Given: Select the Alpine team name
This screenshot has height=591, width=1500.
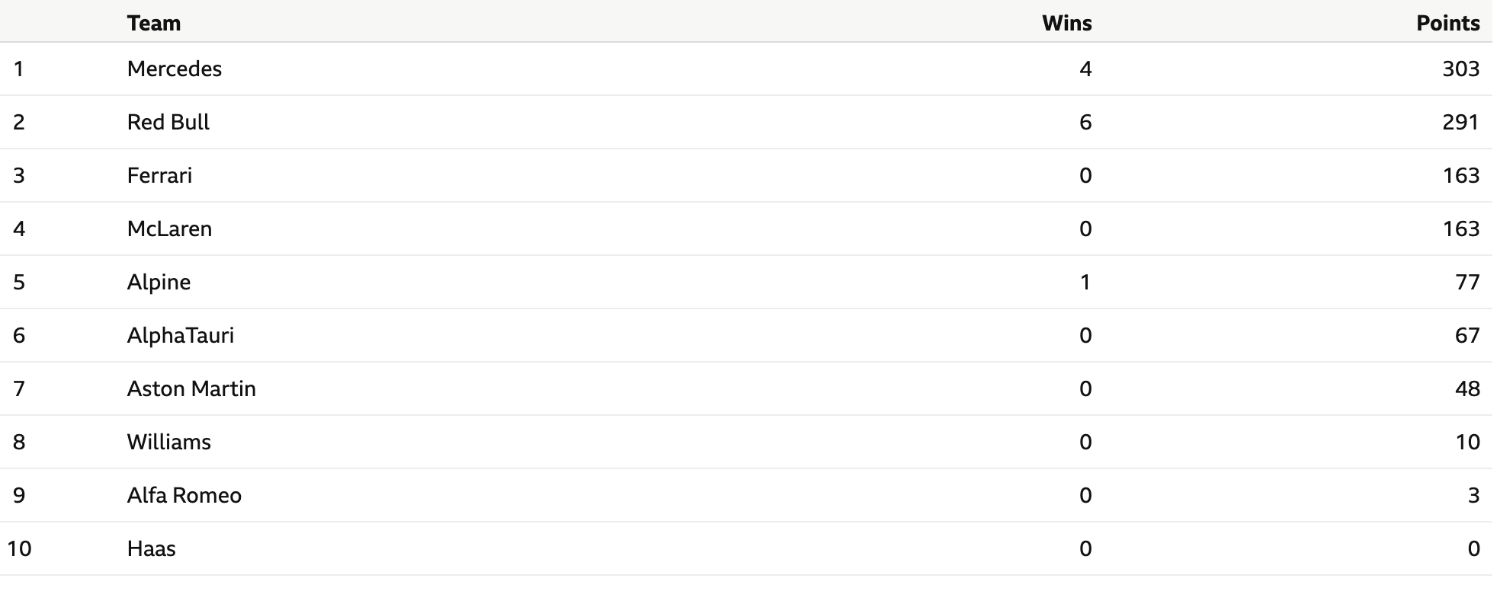Looking at the screenshot, I should click(159, 282).
